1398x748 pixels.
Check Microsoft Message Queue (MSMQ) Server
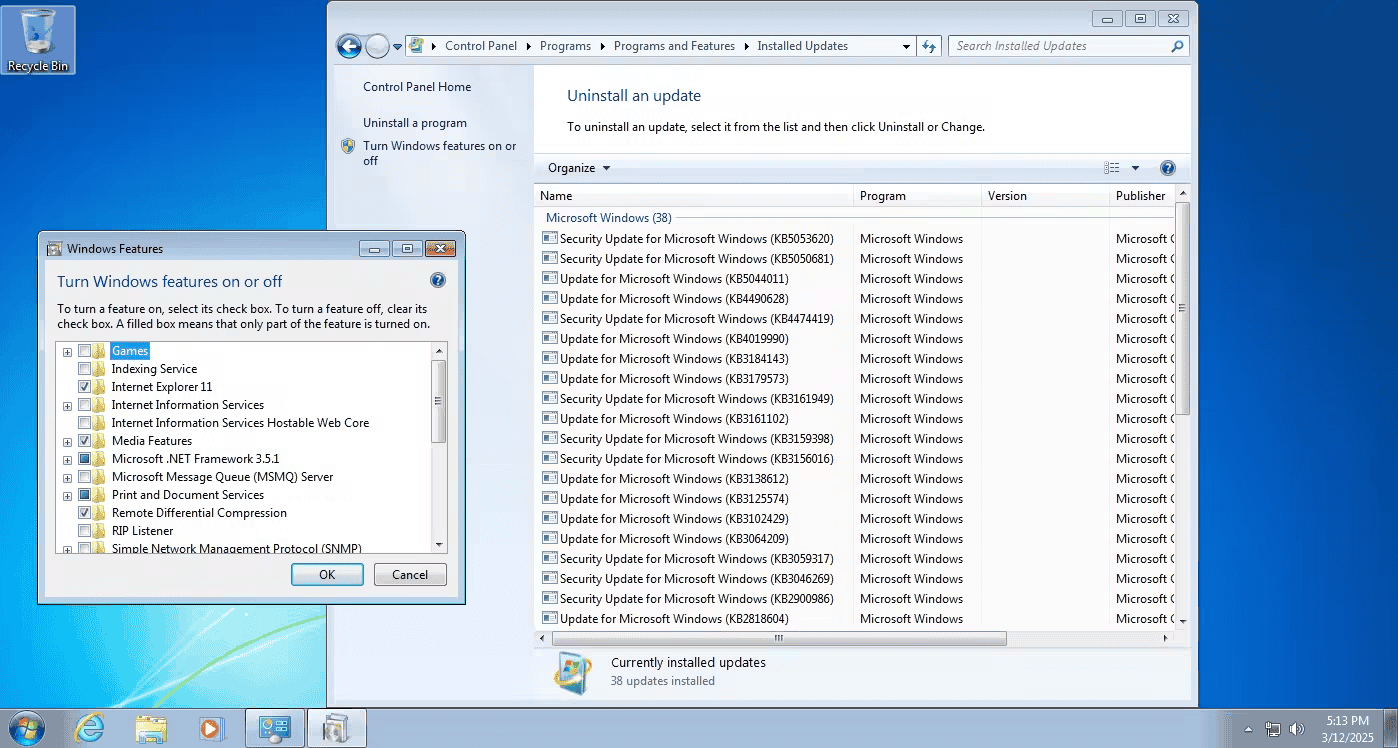pos(84,477)
